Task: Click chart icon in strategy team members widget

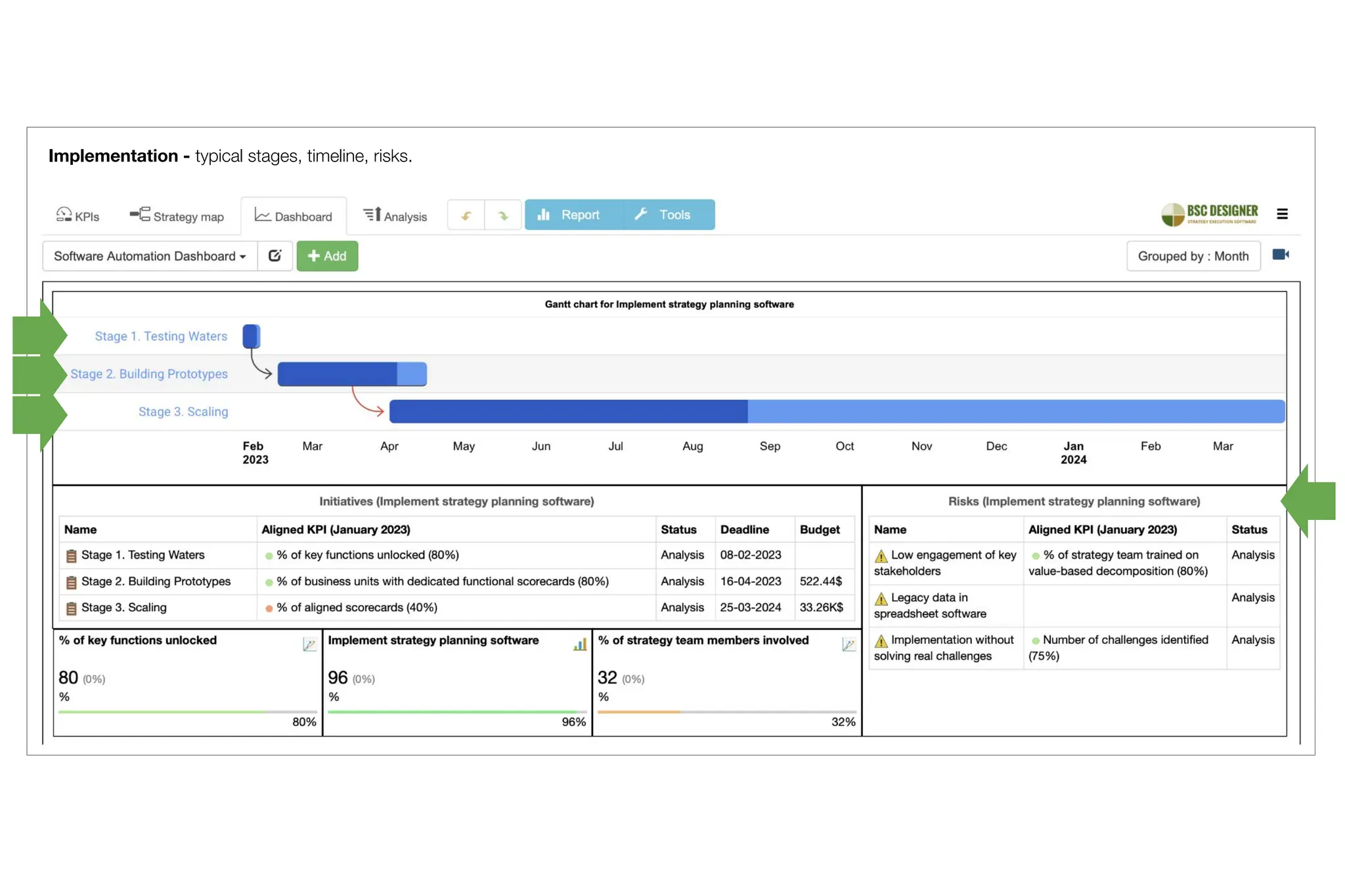Action: coord(849,645)
